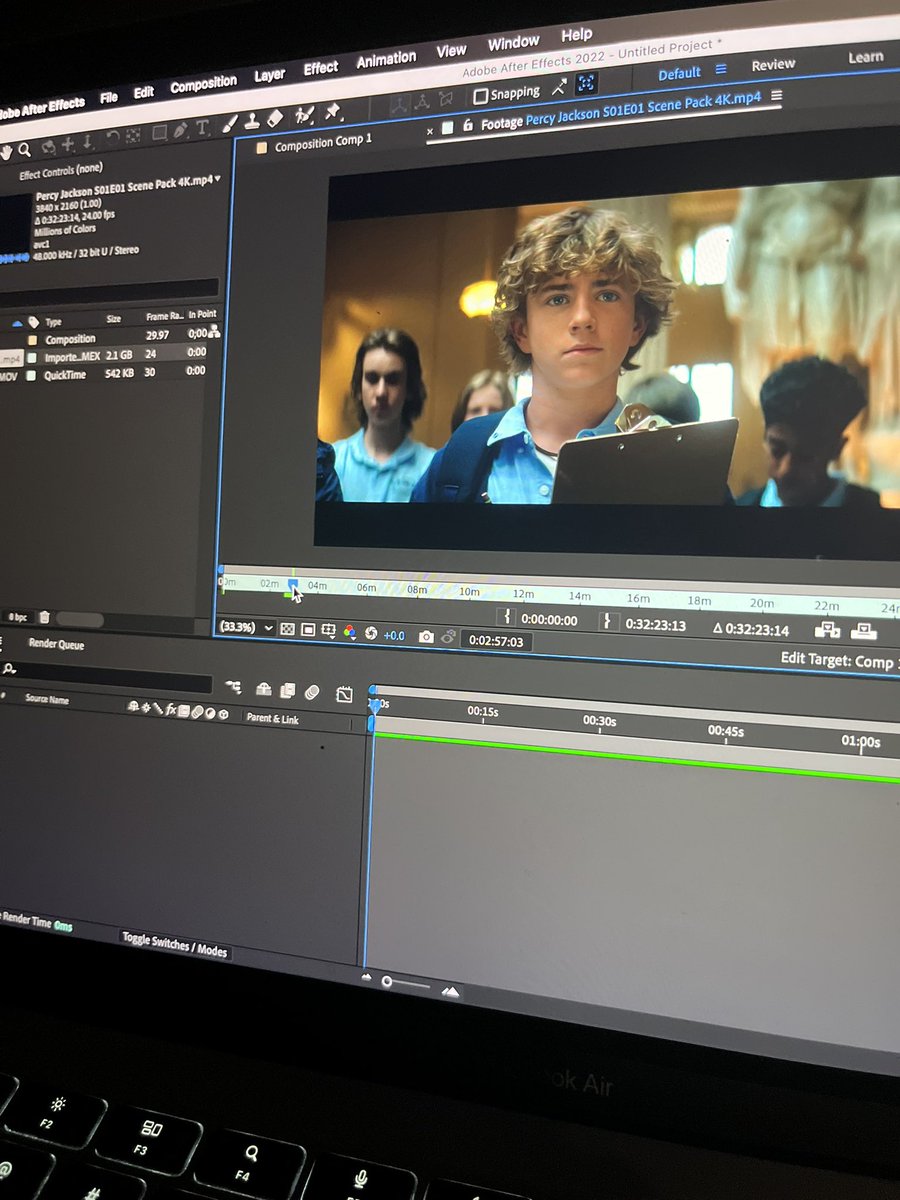900x1200 pixels.
Task: Click the 0:00:00:00 In point timecode
Action: pyautogui.click(x=550, y=619)
